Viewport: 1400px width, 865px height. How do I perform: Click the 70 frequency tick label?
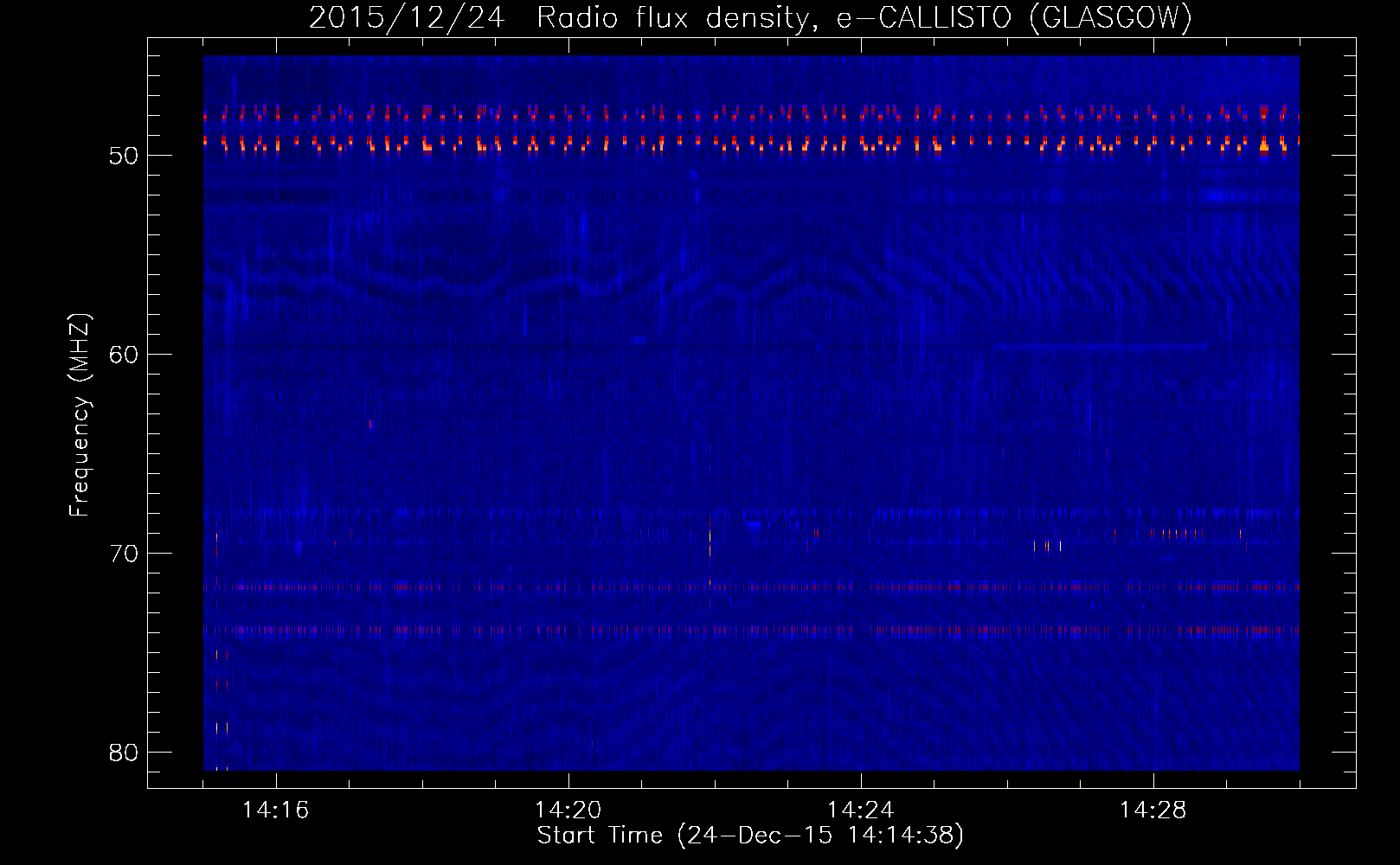(124, 554)
